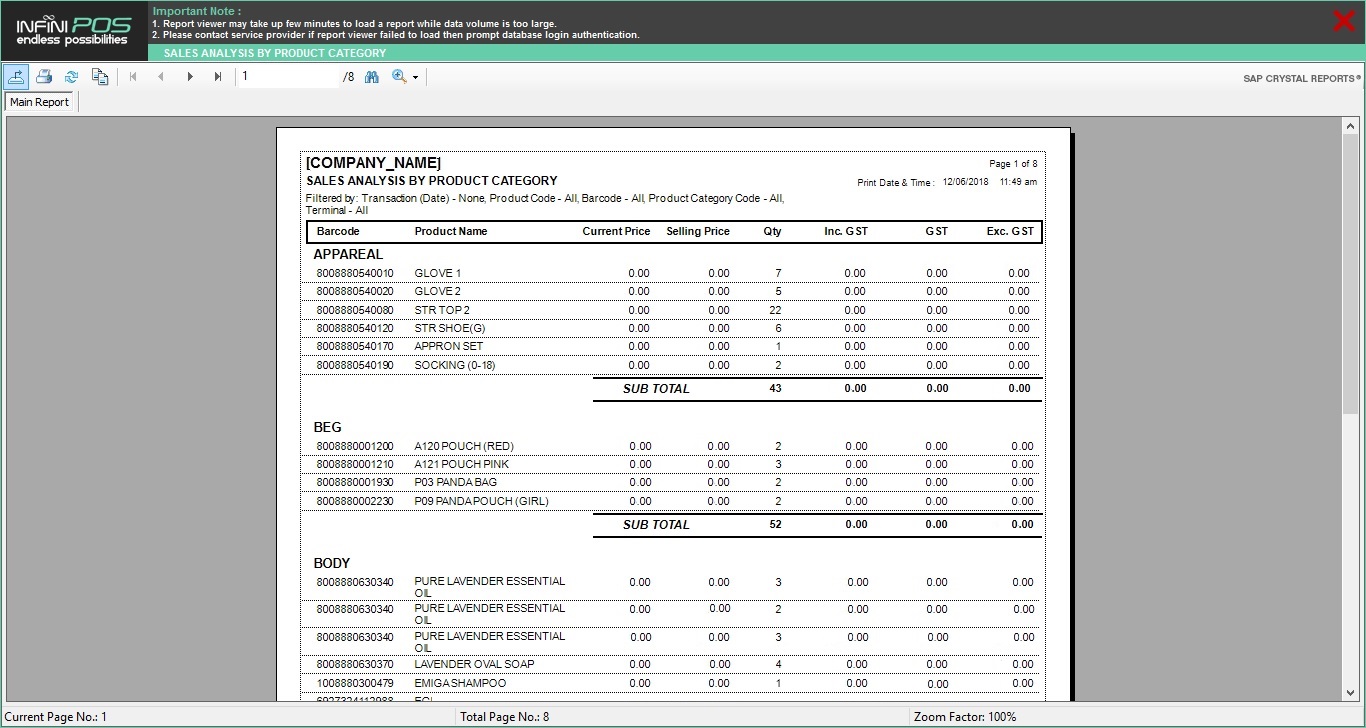Screen dimensions: 1366x728
Task: Click the P03 PANDA BAG product name
Action: coord(455,482)
